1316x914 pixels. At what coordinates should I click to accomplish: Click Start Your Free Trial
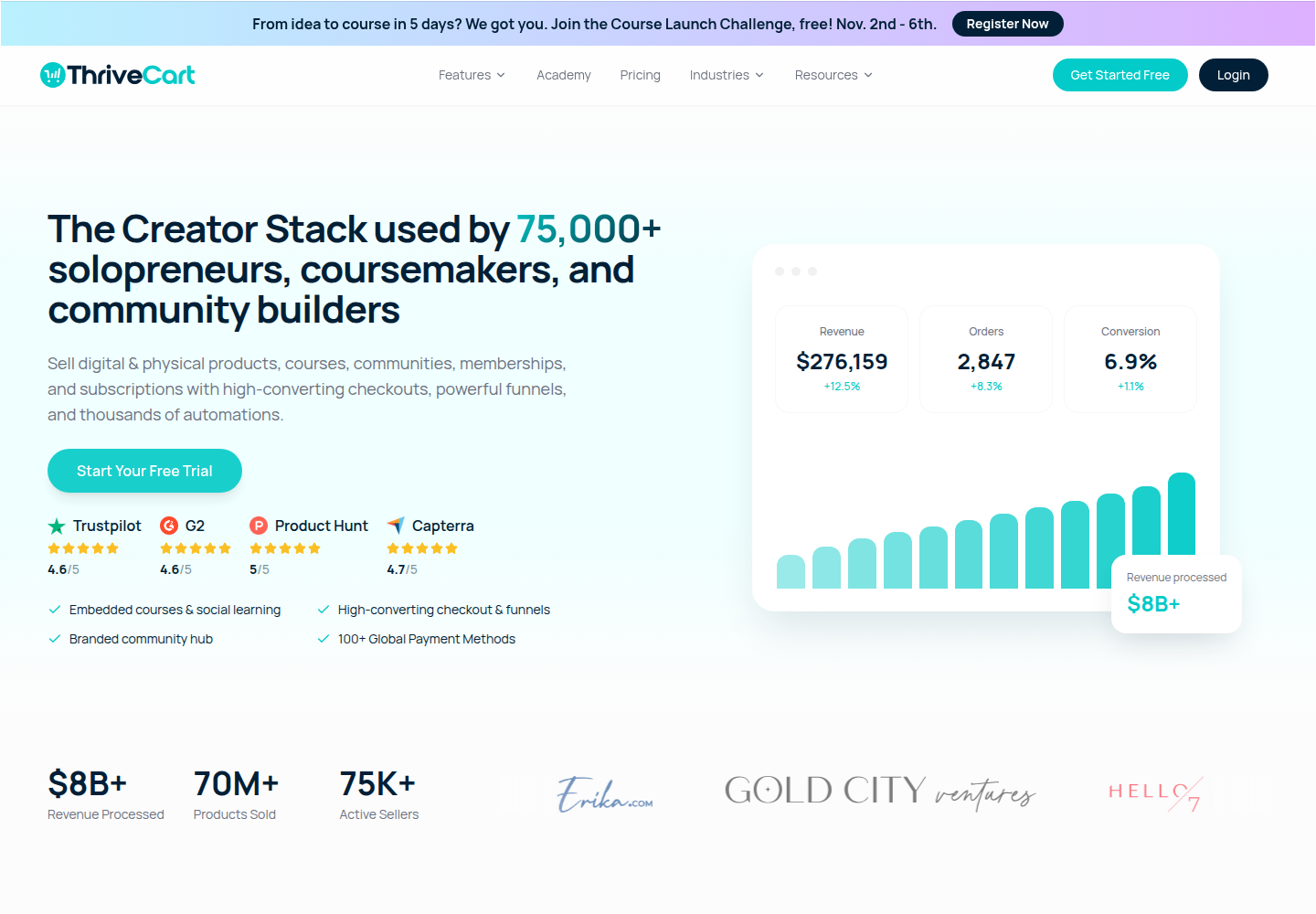click(x=144, y=471)
